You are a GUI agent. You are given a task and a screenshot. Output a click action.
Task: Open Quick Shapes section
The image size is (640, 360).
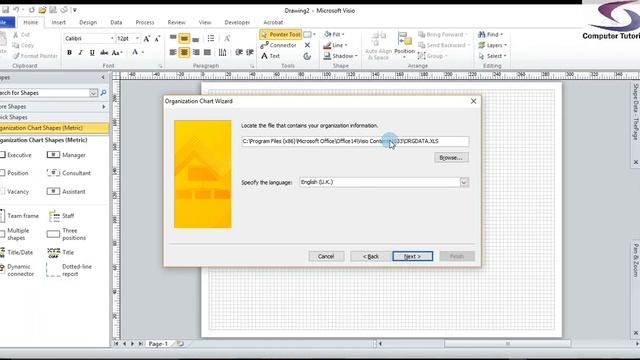pyautogui.click(x=53, y=117)
